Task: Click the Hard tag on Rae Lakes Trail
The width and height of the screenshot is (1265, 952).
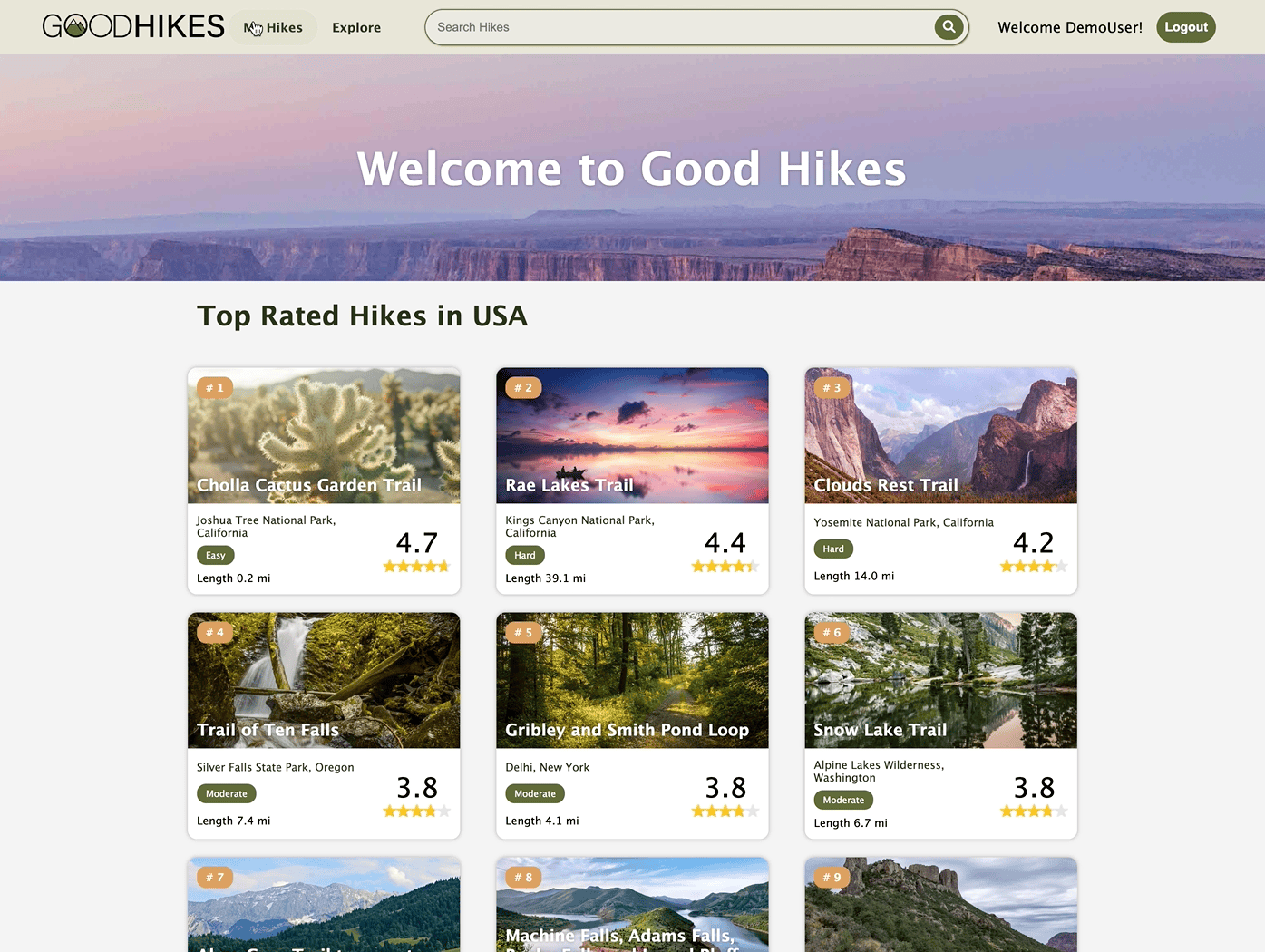Action: (x=525, y=555)
